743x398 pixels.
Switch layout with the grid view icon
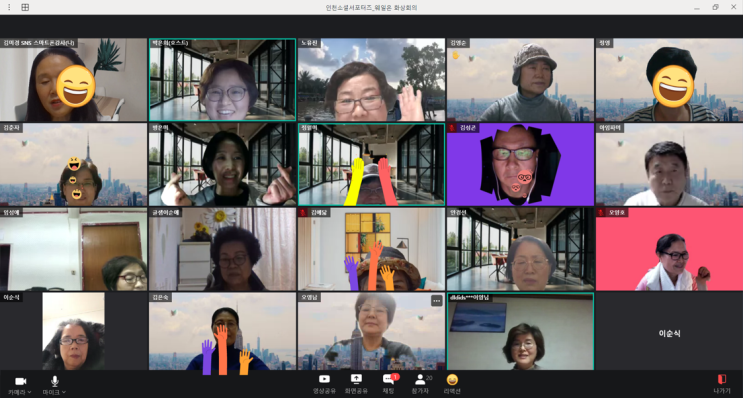tap(25, 7)
